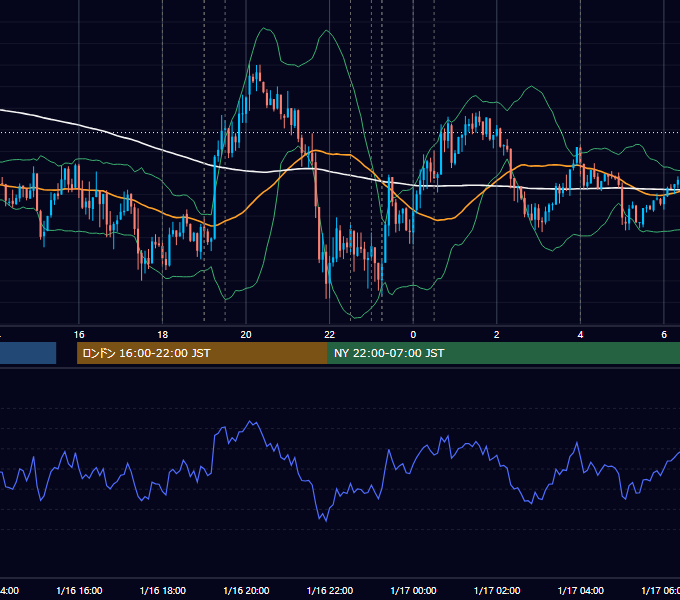Image resolution: width=680 pixels, height=600 pixels.
Task: Click the 1/17 04:00 date label
Action: coord(581,590)
